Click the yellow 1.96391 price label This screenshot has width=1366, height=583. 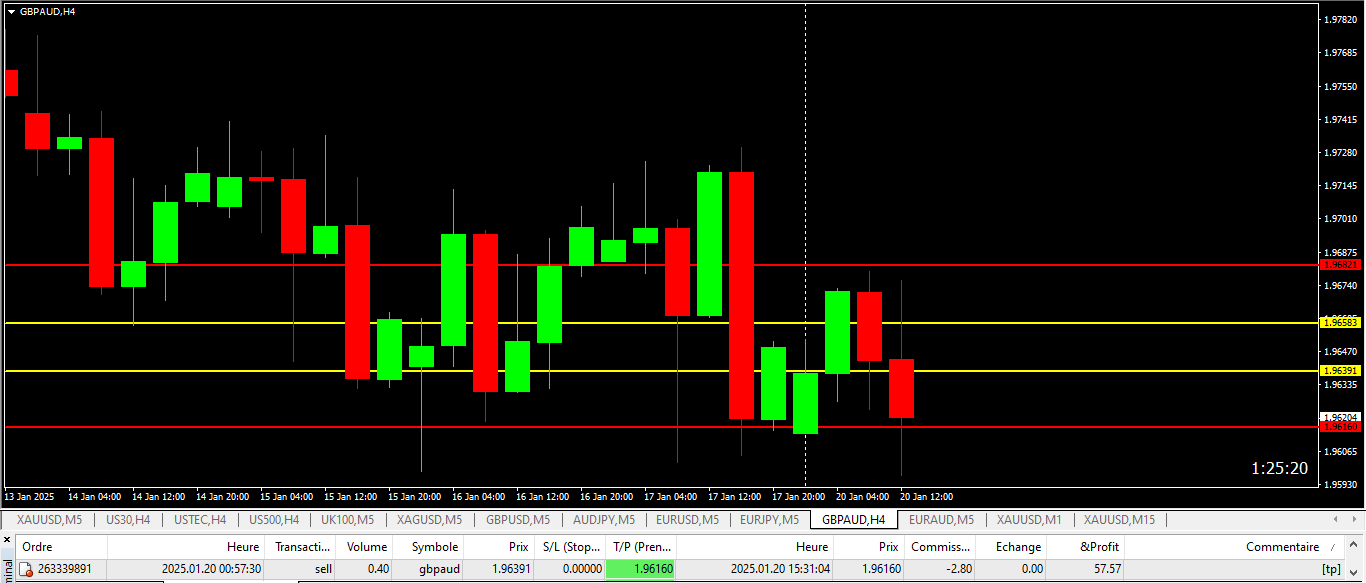pyautogui.click(x=1340, y=371)
